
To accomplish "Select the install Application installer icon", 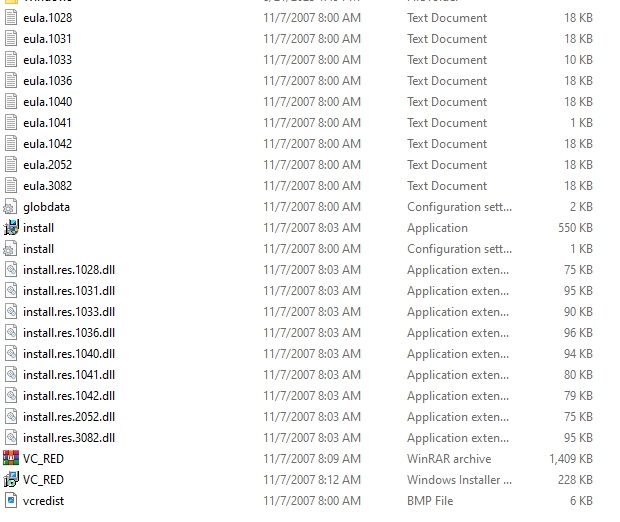I will click(x=11, y=228).
